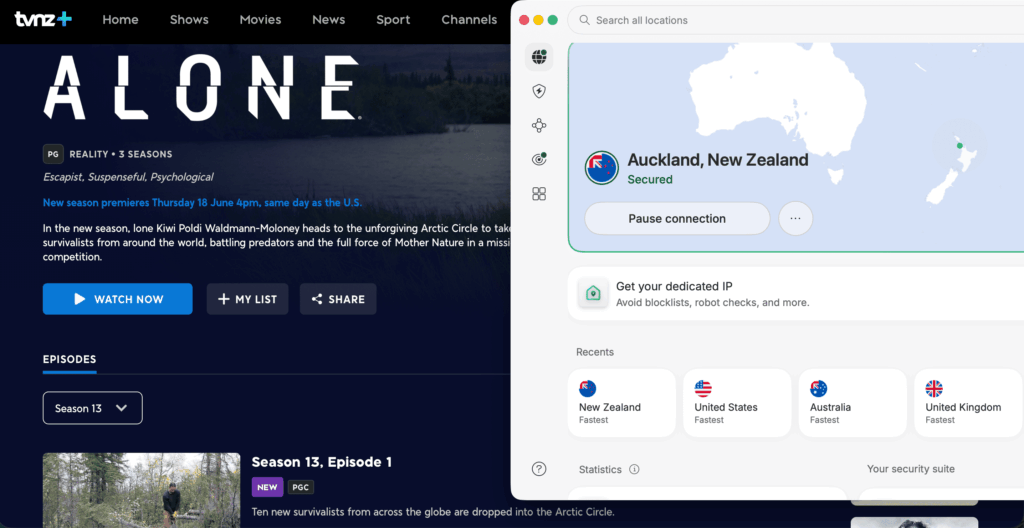Connect to New Zealand recent location
Viewport: 1024px width, 528px height.
click(621, 403)
